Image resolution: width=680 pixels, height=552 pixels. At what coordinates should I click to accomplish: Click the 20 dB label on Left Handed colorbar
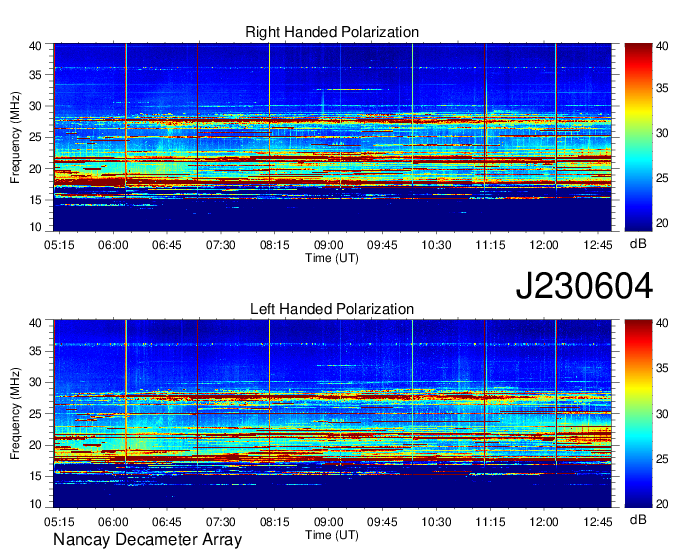pyautogui.click(x=662, y=503)
